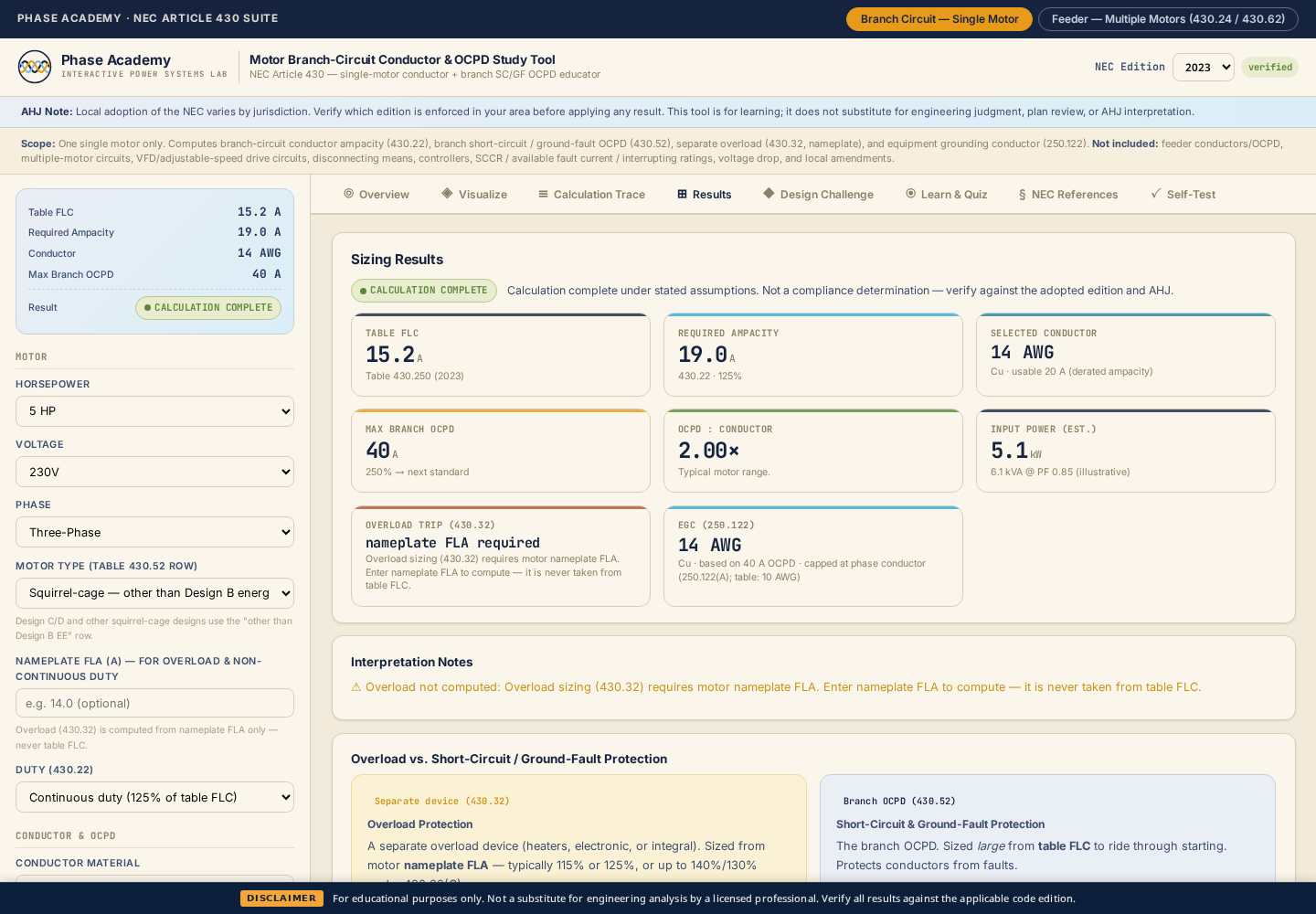Click the Visualize tab diamond icon
The width and height of the screenshot is (1316, 914).
pyautogui.click(x=447, y=194)
